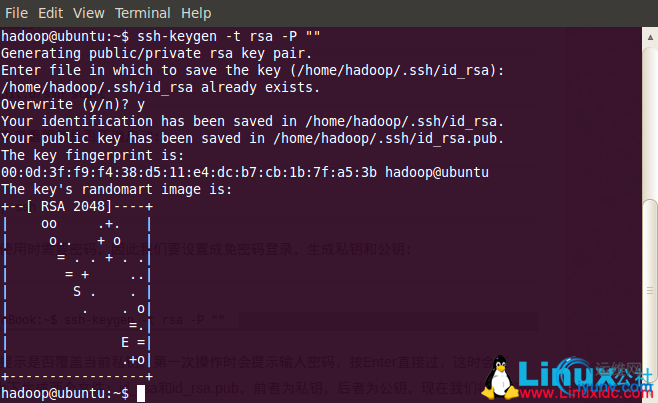Open the Help menu
Image resolution: width=658 pixels, height=403 pixels.
tap(196, 13)
